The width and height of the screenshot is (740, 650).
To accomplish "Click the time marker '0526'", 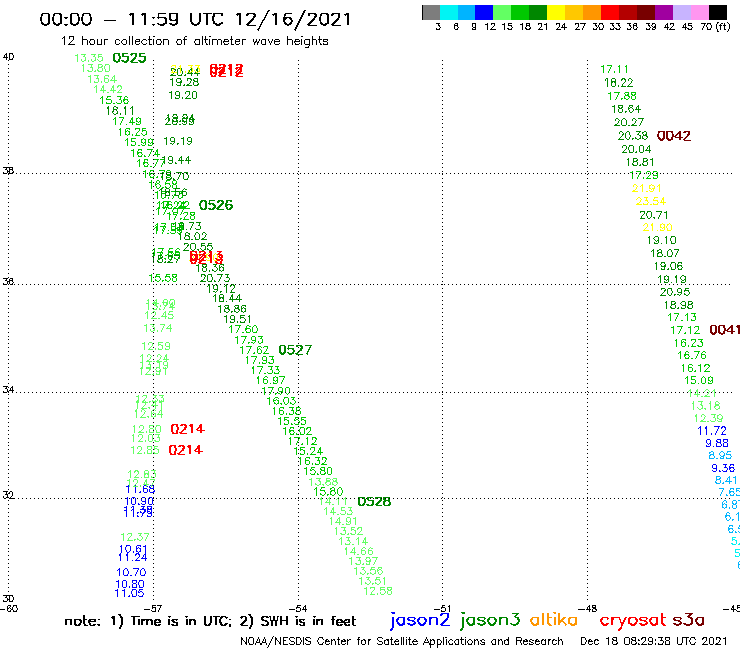I will tap(216, 205).
